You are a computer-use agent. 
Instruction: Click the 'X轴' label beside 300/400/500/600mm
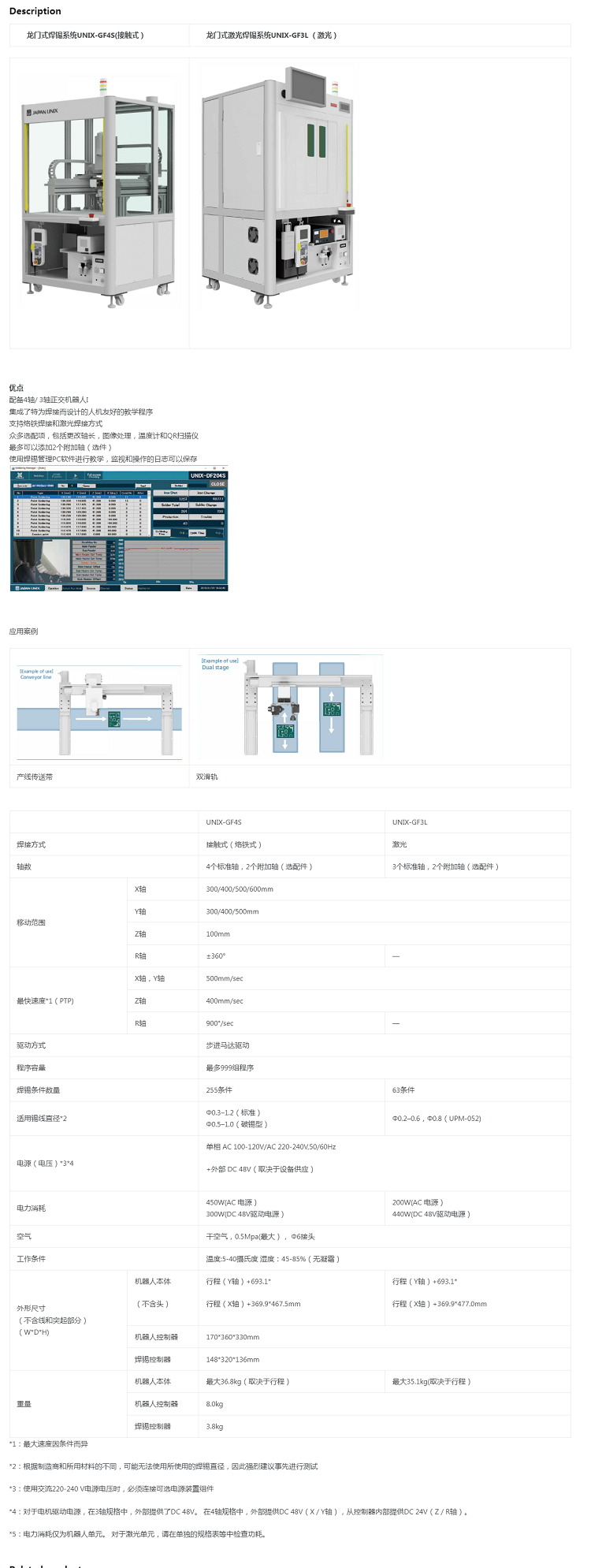pyautogui.click(x=140, y=889)
